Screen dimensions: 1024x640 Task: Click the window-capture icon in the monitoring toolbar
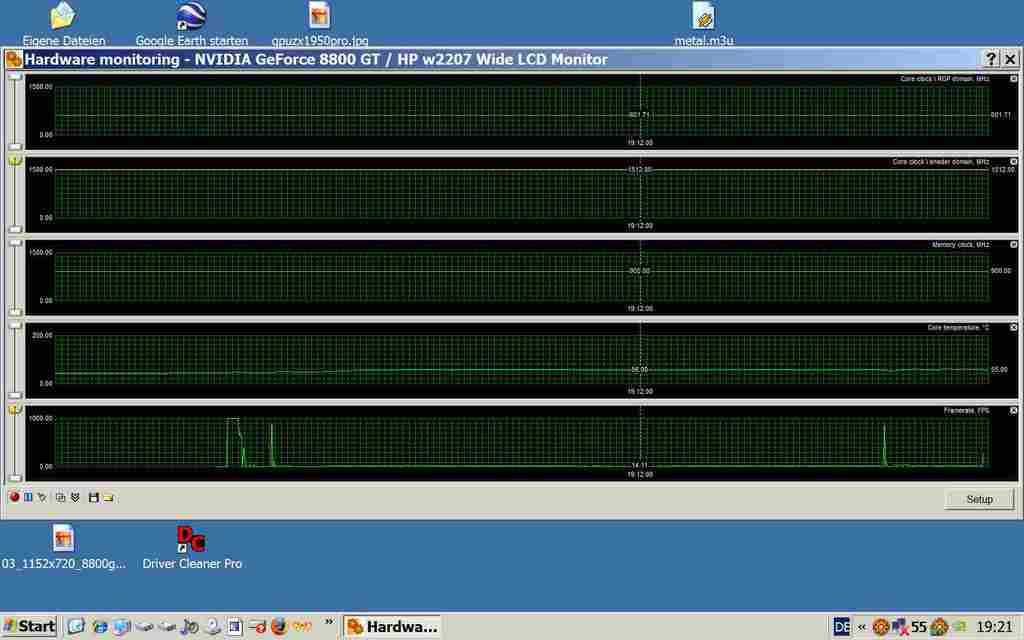click(60, 498)
